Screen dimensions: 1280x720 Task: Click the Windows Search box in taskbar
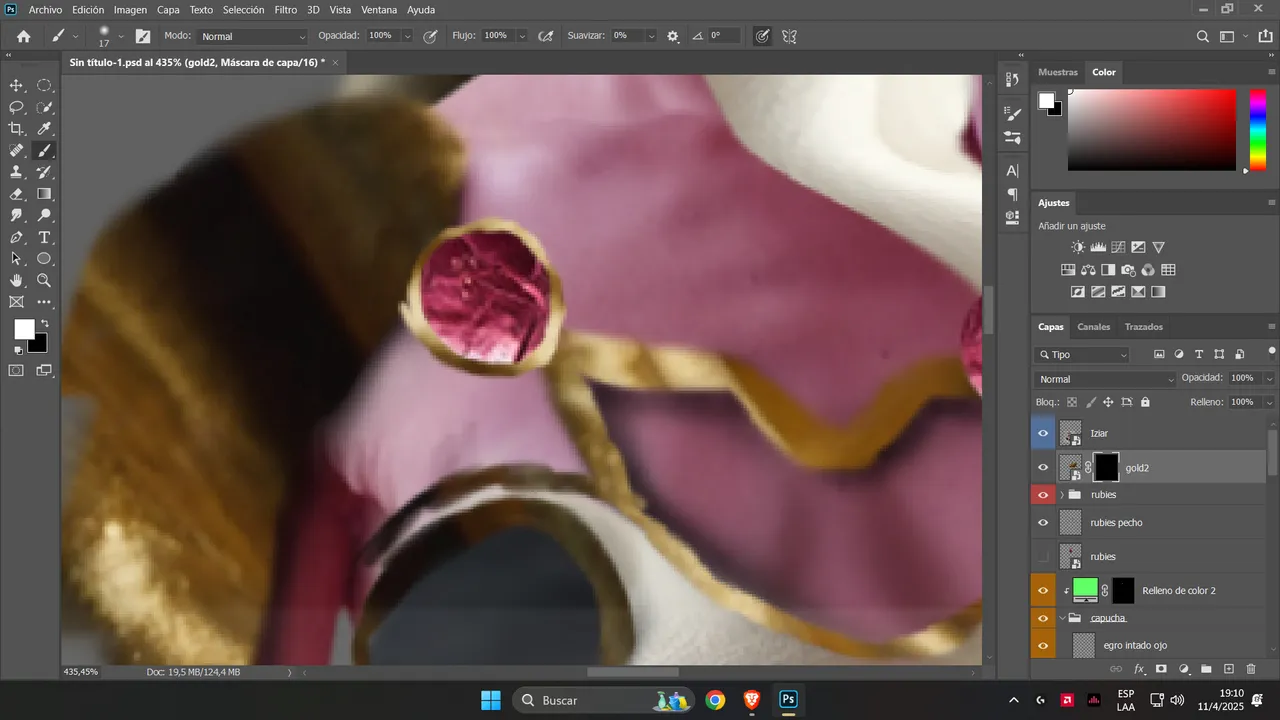click(x=604, y=700)
